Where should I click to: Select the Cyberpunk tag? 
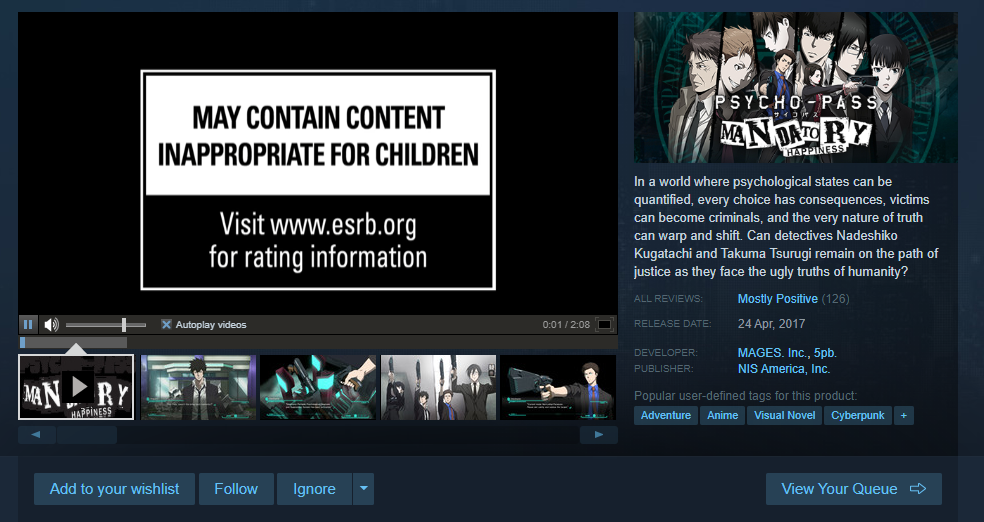[x=858, y=415]
